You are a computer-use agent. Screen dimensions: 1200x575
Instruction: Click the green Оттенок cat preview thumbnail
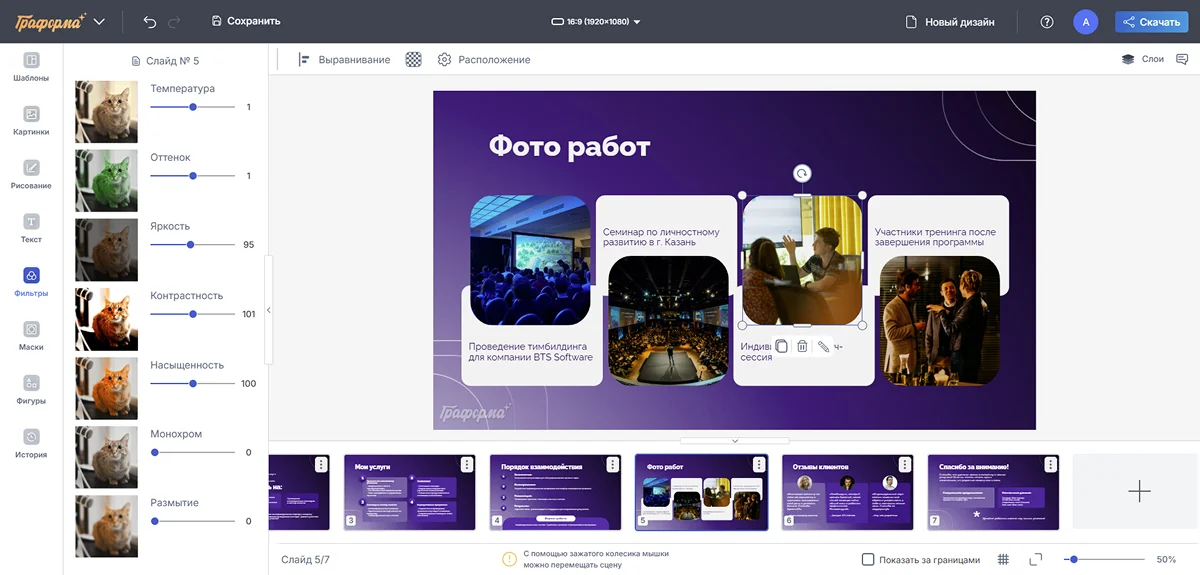tap(106, 180)
